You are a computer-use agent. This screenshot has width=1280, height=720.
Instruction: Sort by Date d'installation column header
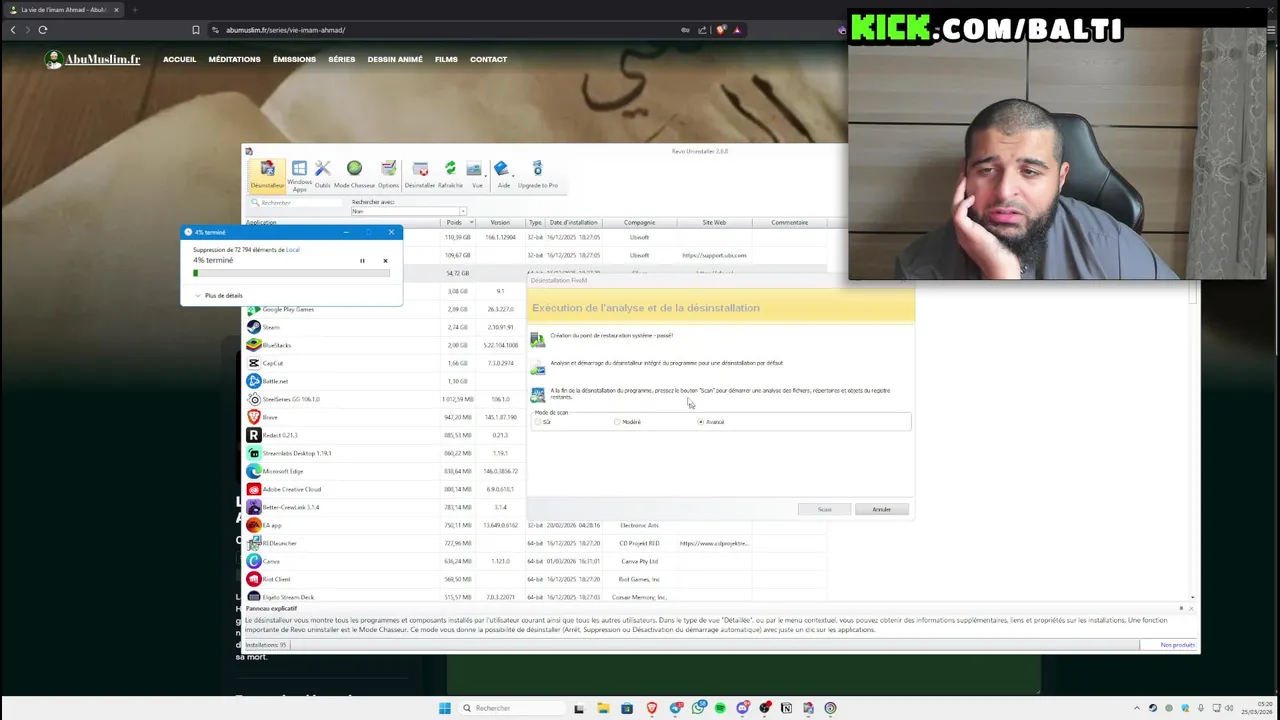(573, 223)
